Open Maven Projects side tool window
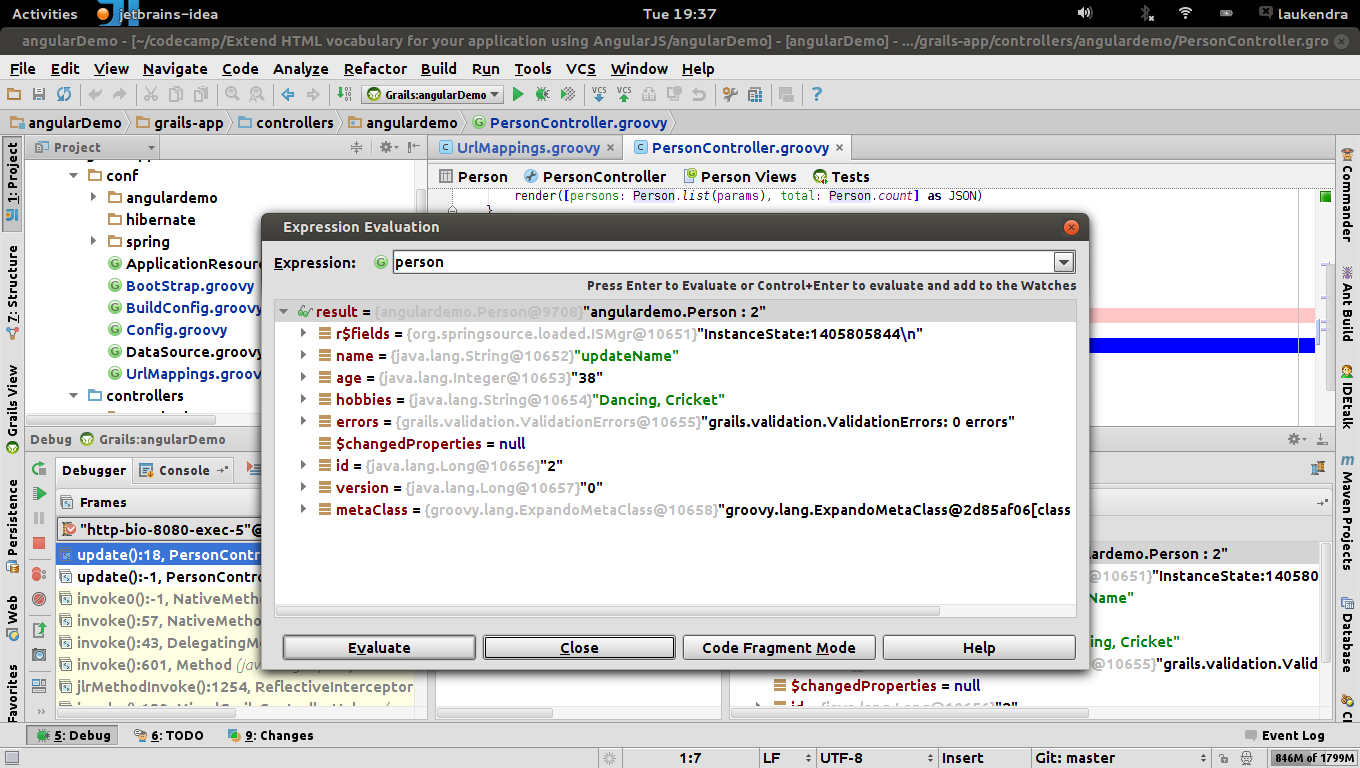The image size is (1360, 768). 1347,511
